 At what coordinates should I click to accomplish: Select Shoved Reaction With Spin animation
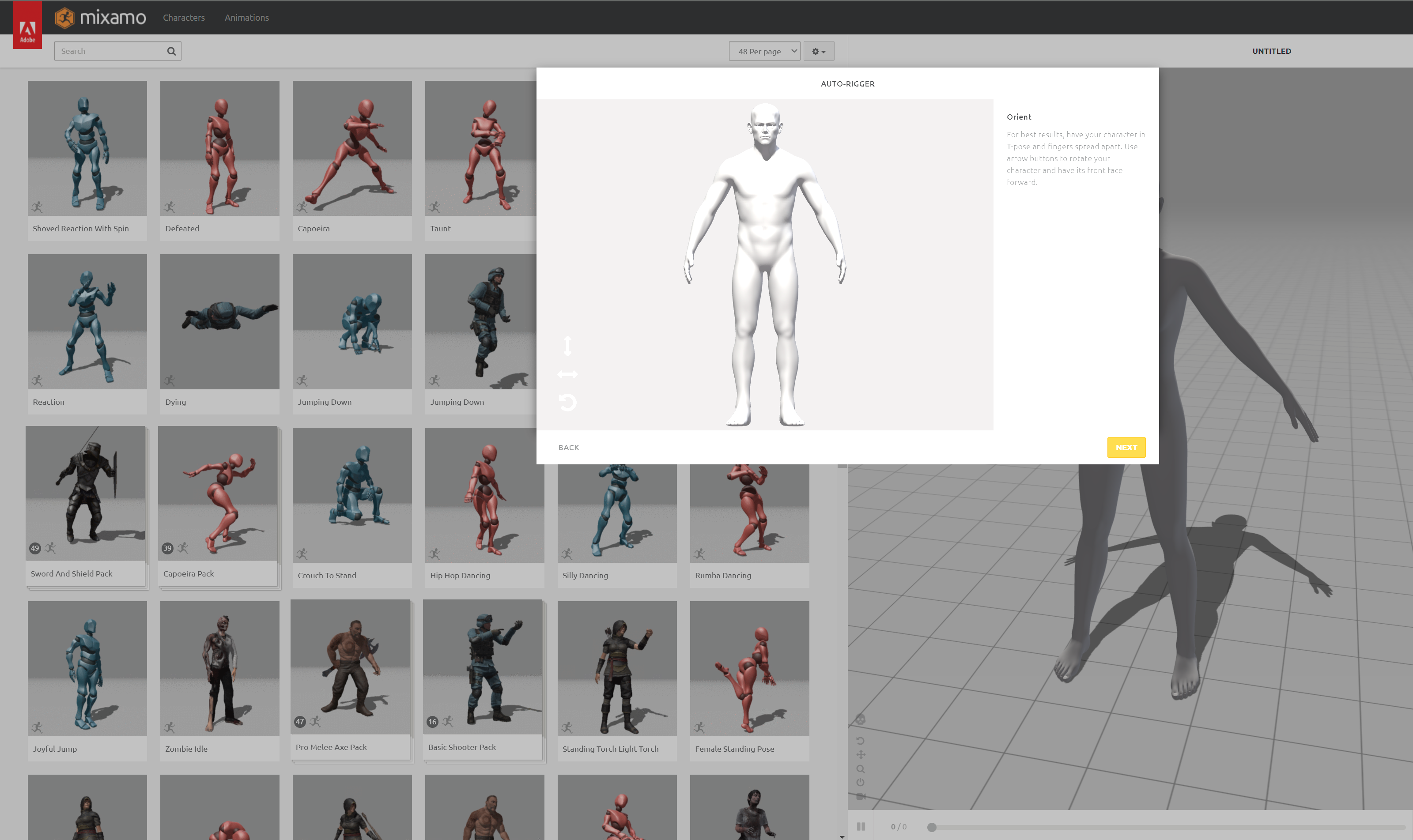87,160
